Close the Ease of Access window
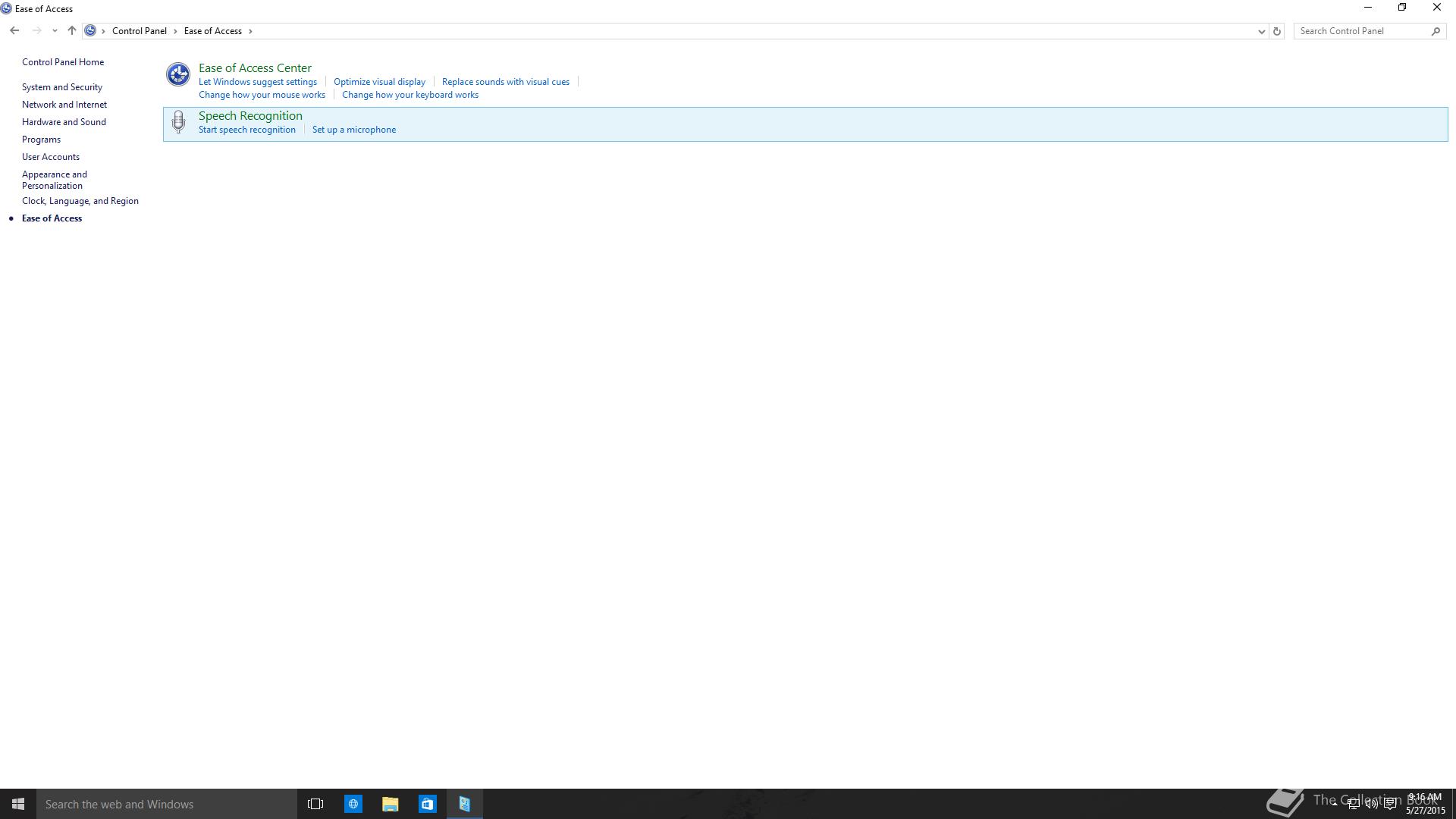1456x819 pixels. tap(1437, 8)
